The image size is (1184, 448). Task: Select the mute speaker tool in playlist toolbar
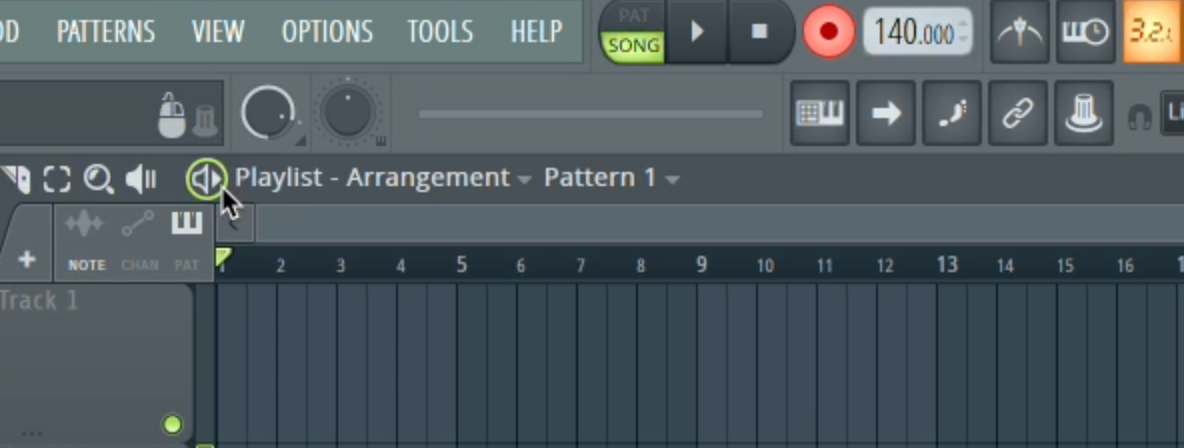(141, 179)
